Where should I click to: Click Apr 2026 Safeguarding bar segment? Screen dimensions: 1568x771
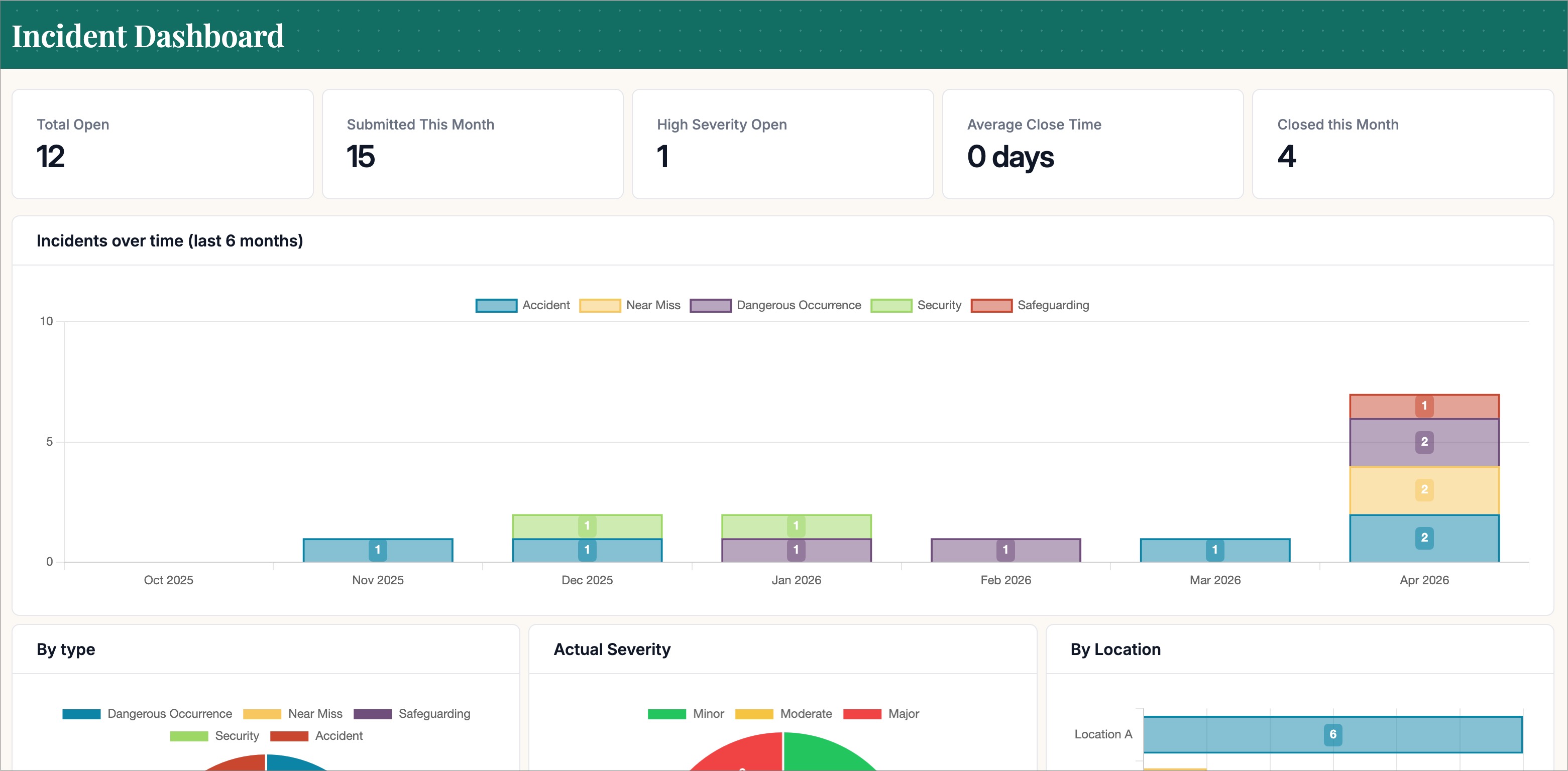click(x=1424, y=407)
